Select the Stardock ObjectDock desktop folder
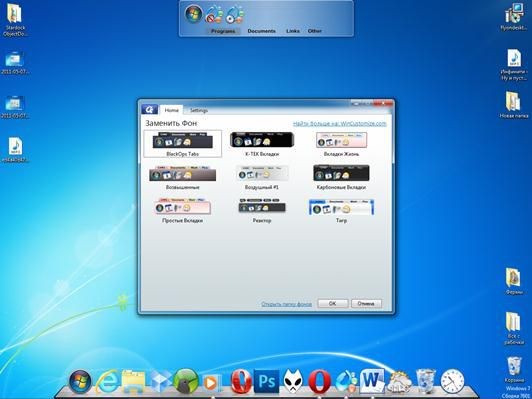Viewport: 532px width, 399px height. (x=14, y=20)
